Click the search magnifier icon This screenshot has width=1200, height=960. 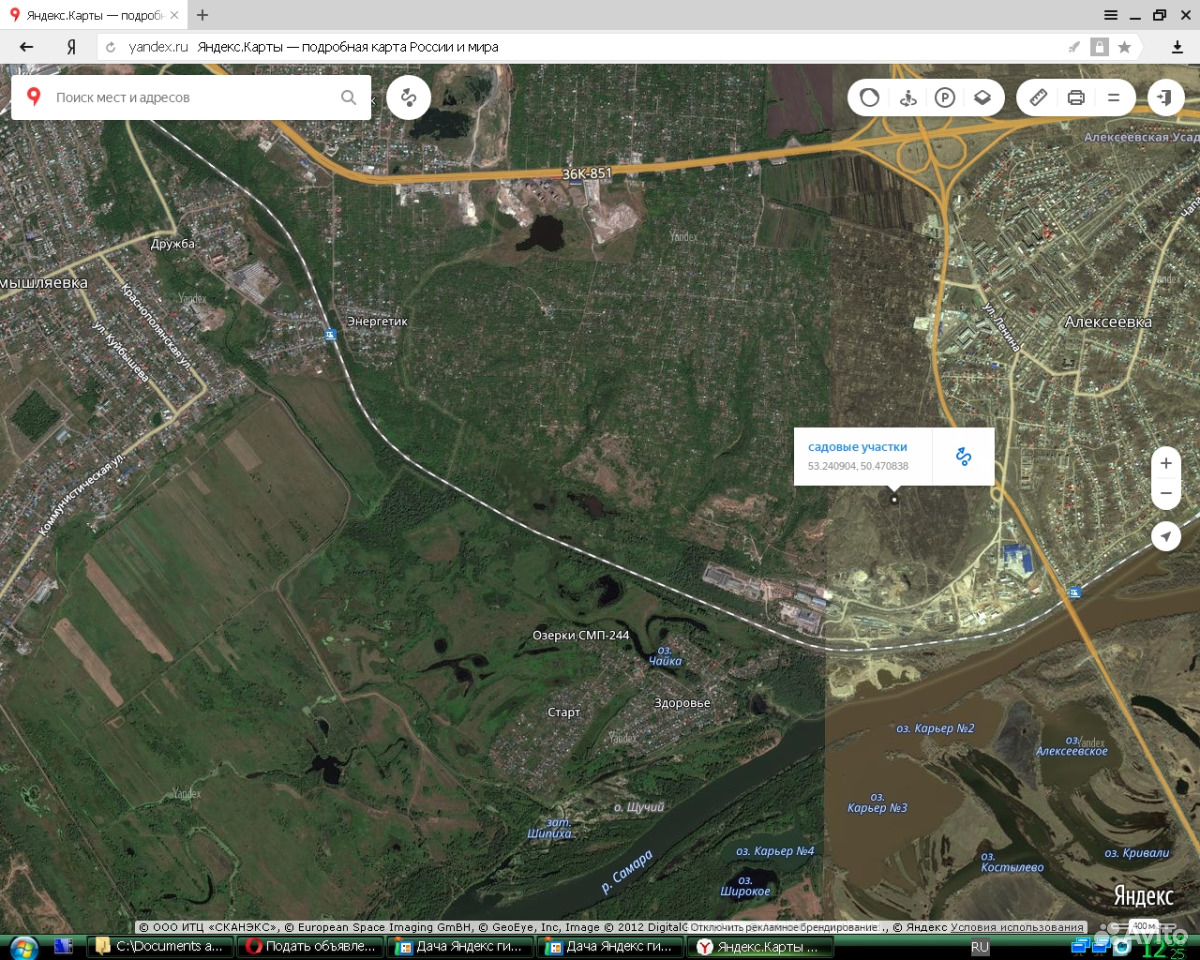point(348,97)
